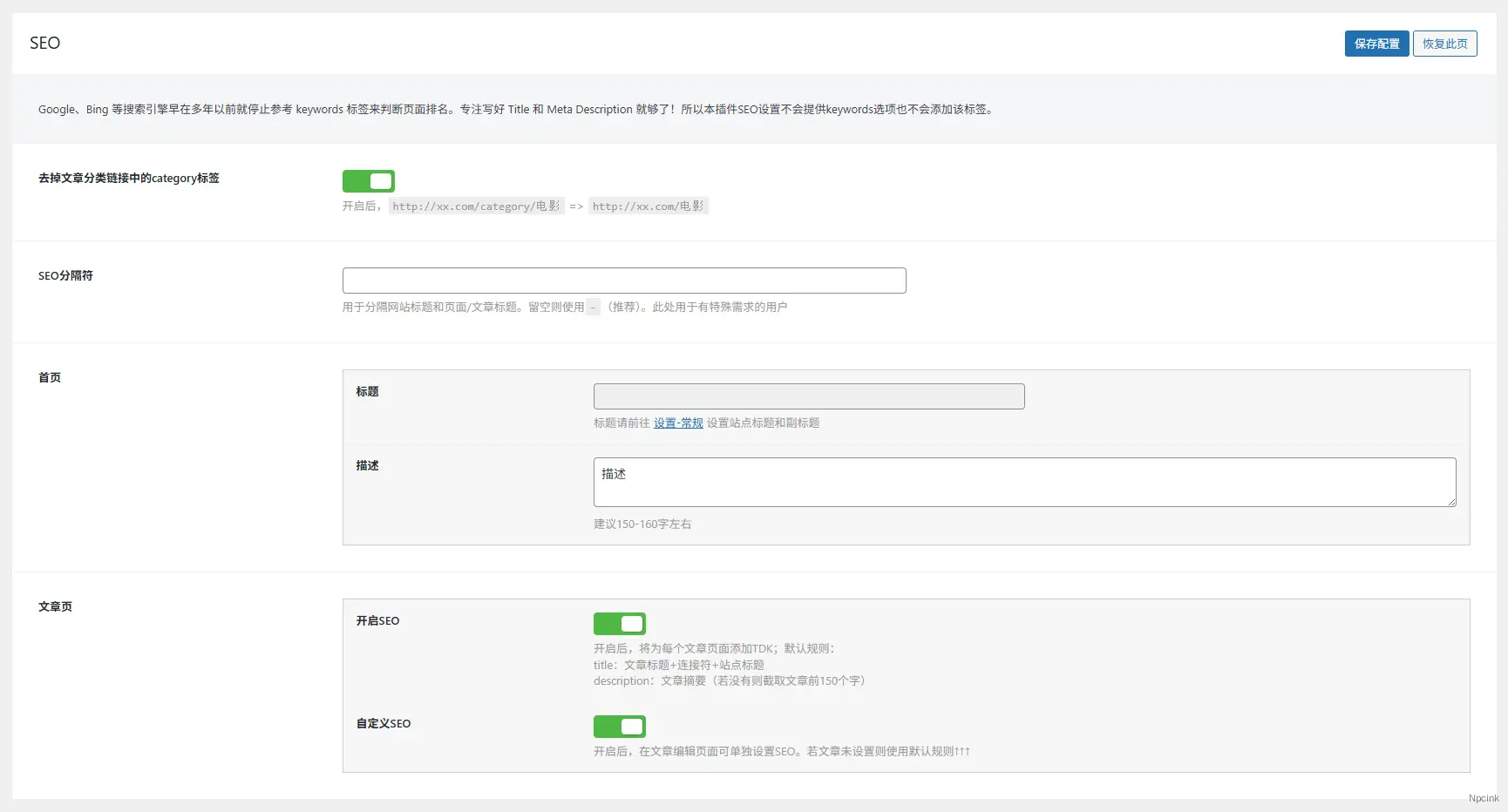
Task: Select the code snippet http://xx.com/电影
Action: tap(649, 206)
